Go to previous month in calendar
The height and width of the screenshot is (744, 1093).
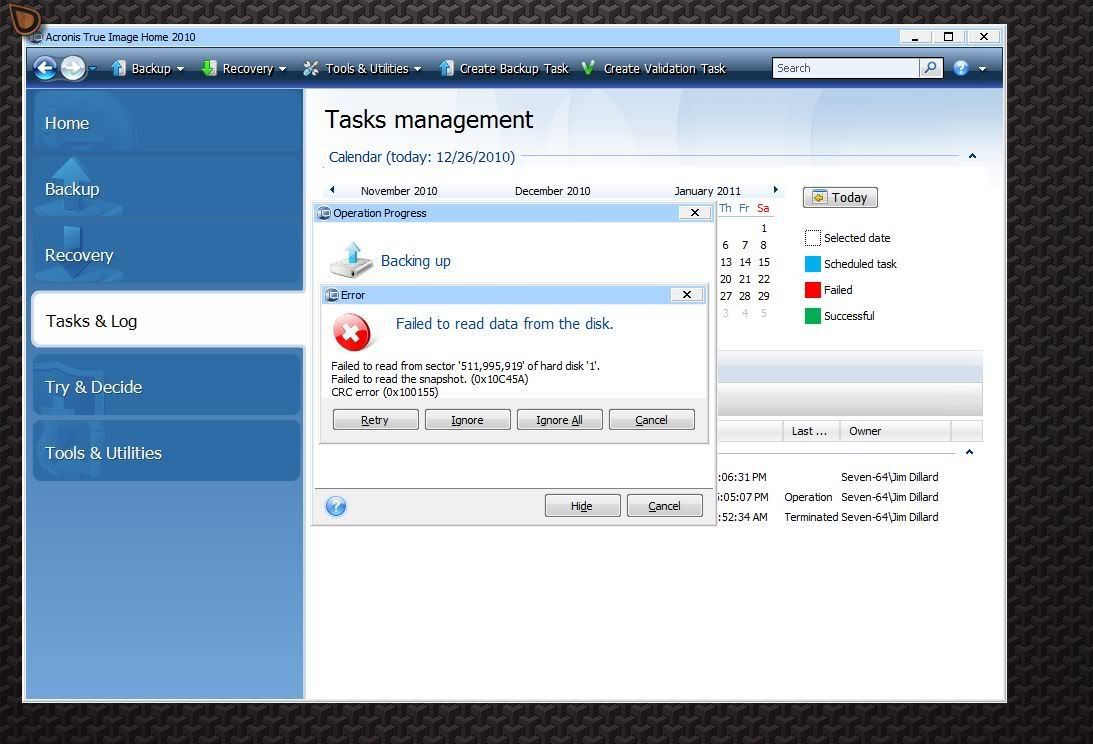333,190
